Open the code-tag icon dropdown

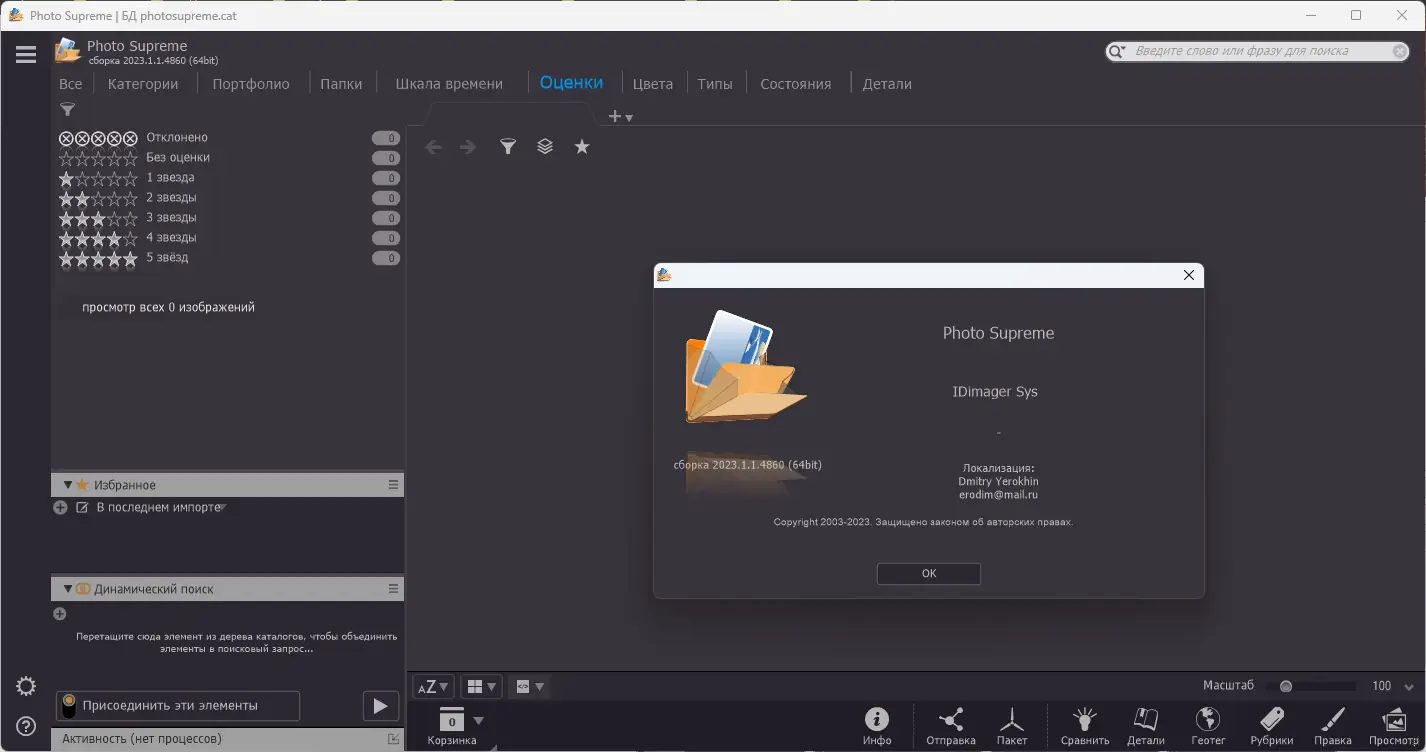pos(529,687)
